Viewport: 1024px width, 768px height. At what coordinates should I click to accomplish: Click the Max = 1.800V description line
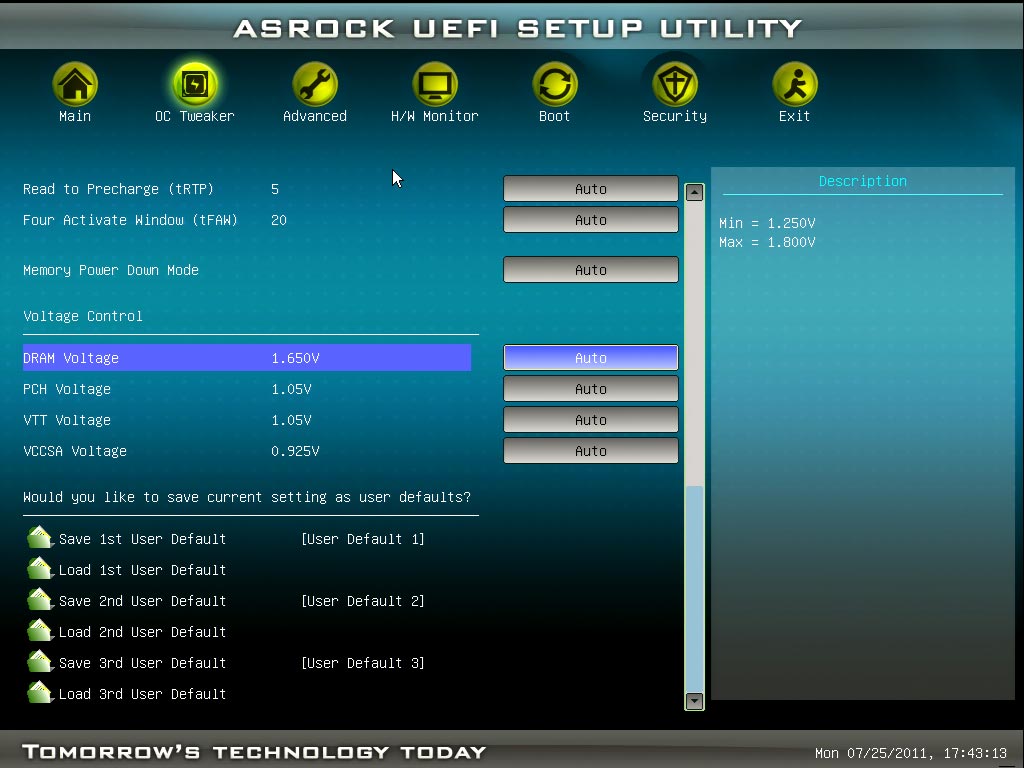[x=767, y=242]
